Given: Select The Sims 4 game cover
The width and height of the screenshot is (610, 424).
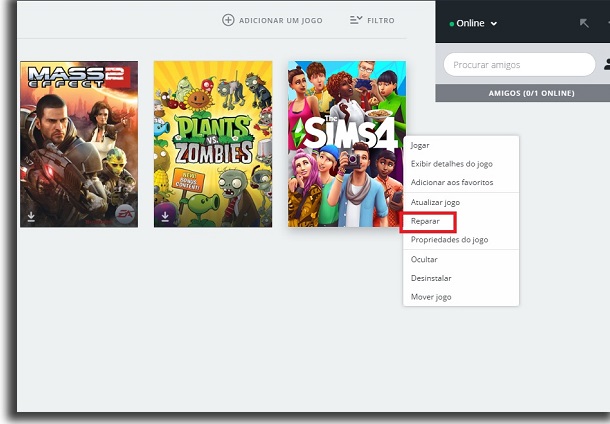Looking at the screenshot, I should 346,144.
